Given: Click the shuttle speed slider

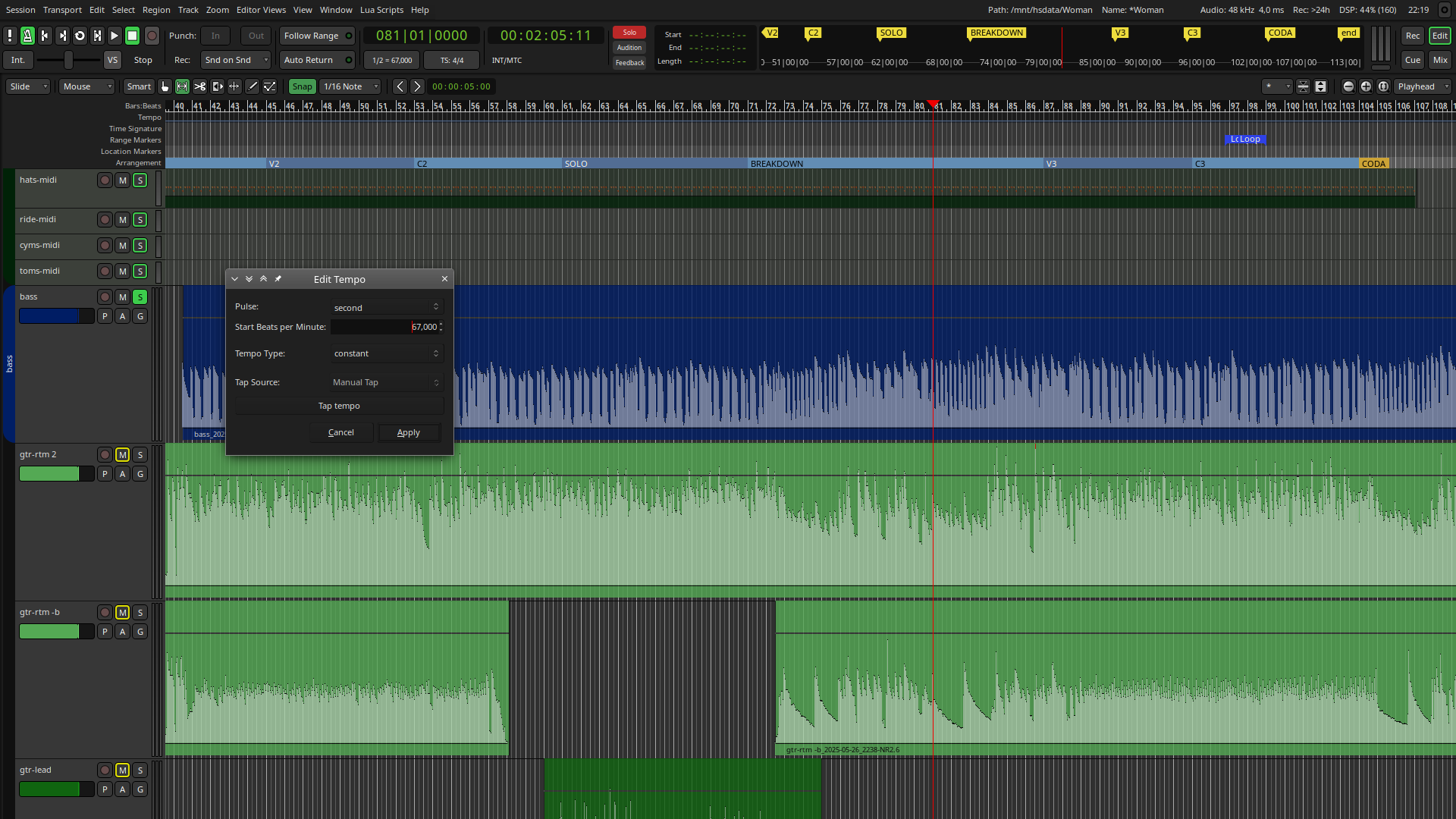Looking at the screenshot, I should 68,60.
